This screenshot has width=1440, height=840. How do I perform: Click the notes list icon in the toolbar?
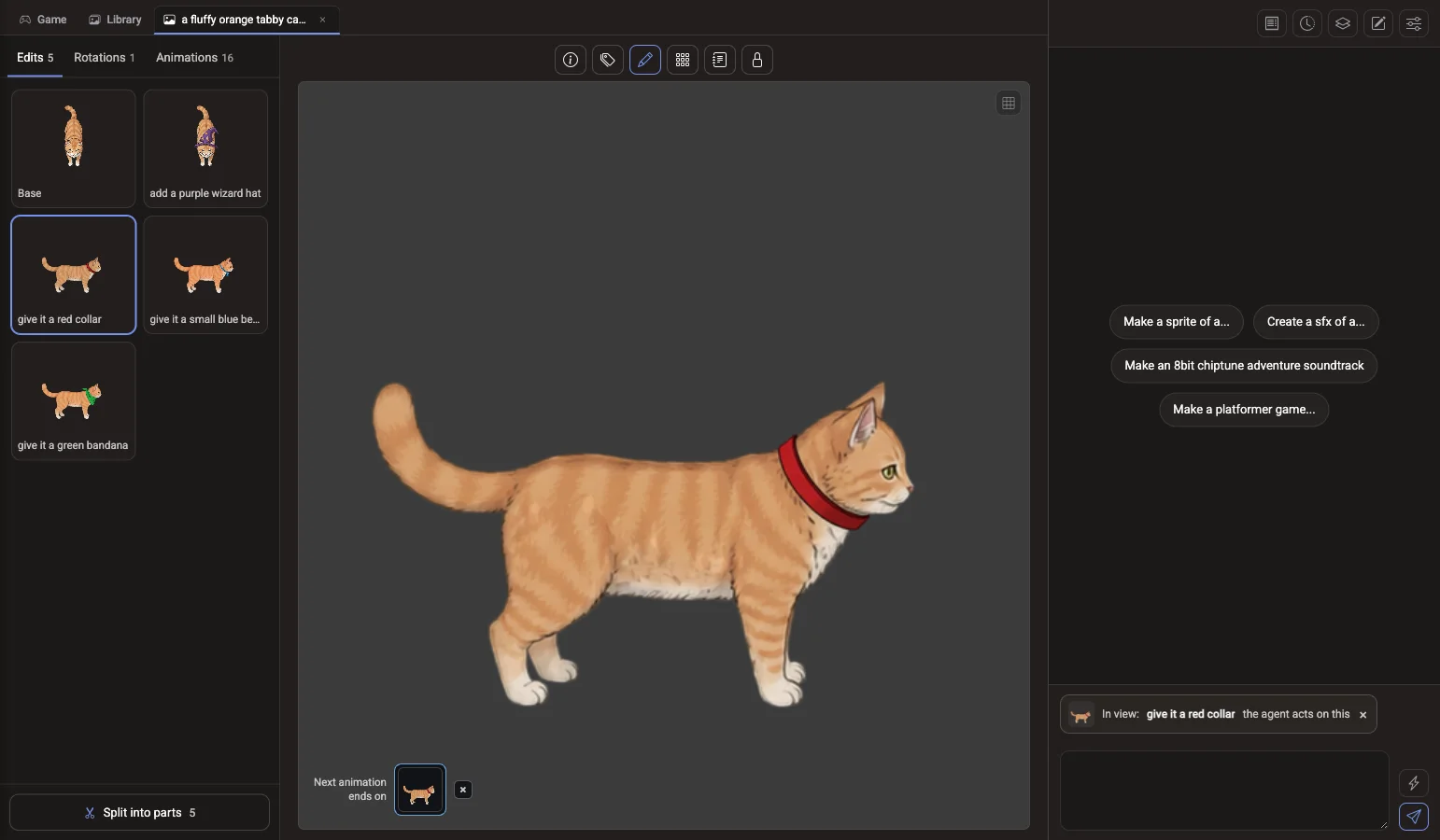(x=720, y=60)
